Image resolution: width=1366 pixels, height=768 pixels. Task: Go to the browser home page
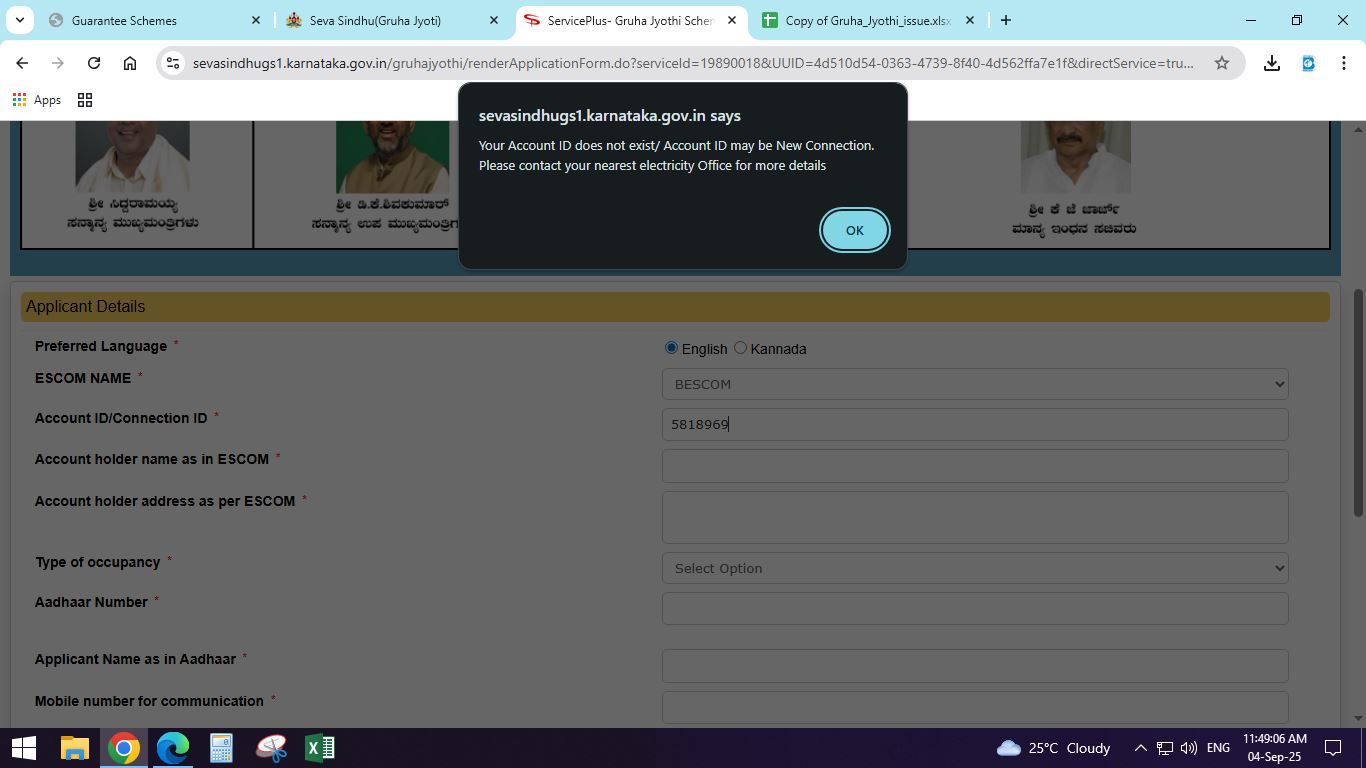point(130,63)
